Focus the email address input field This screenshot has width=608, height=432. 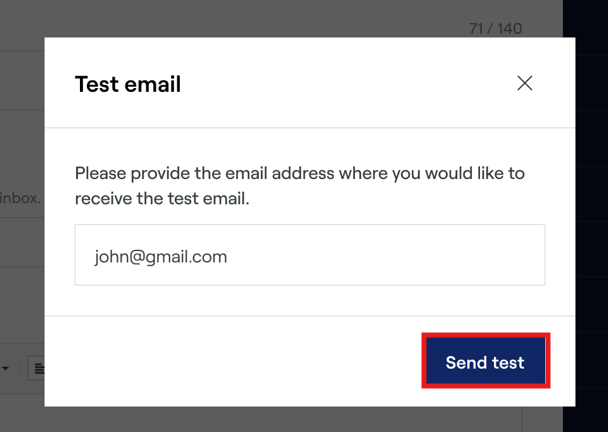click(310, 255)
